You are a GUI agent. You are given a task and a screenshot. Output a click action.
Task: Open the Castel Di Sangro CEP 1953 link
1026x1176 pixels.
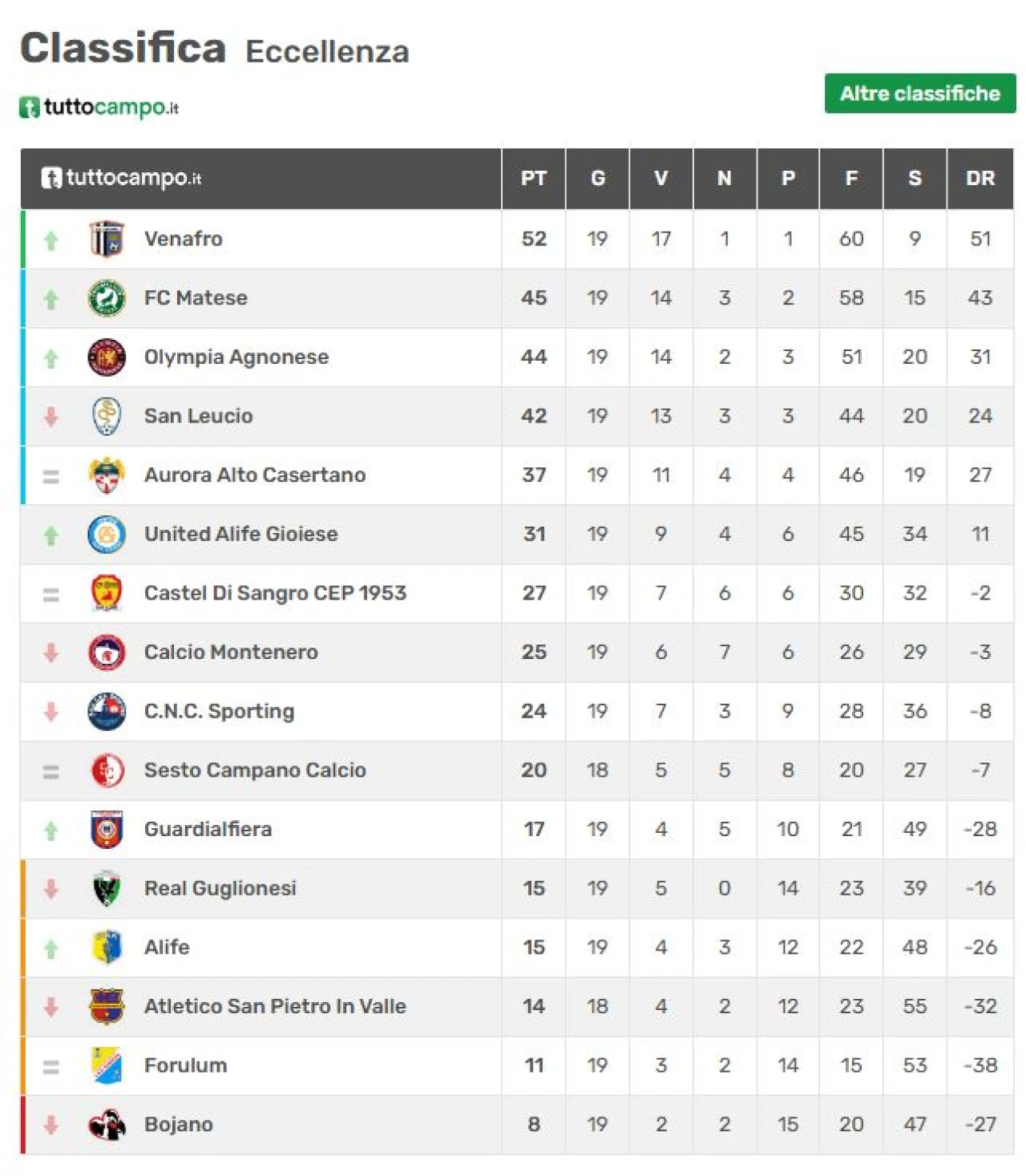[275, 593]
